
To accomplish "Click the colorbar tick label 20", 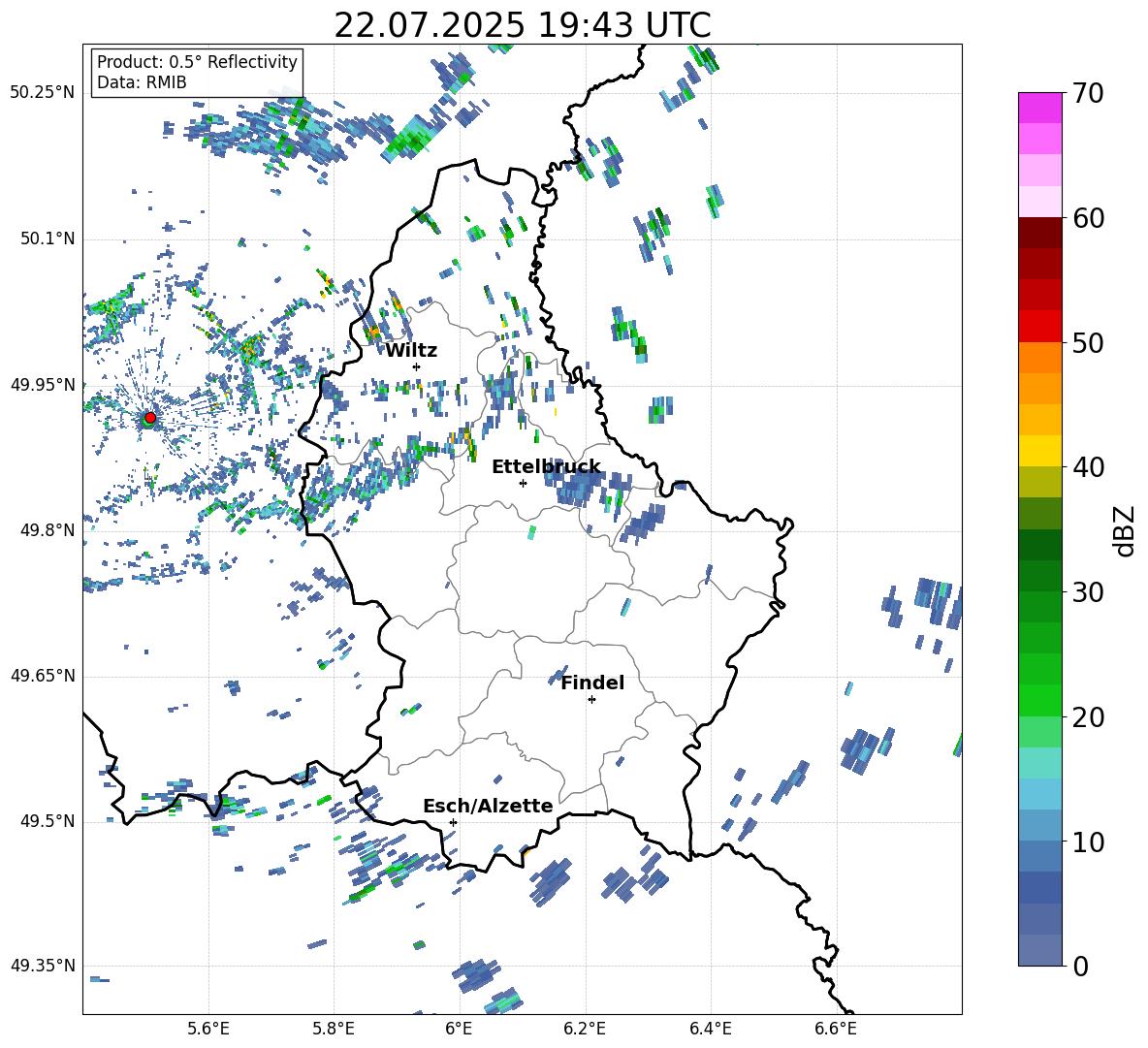I will click(x=1087, y=717).
